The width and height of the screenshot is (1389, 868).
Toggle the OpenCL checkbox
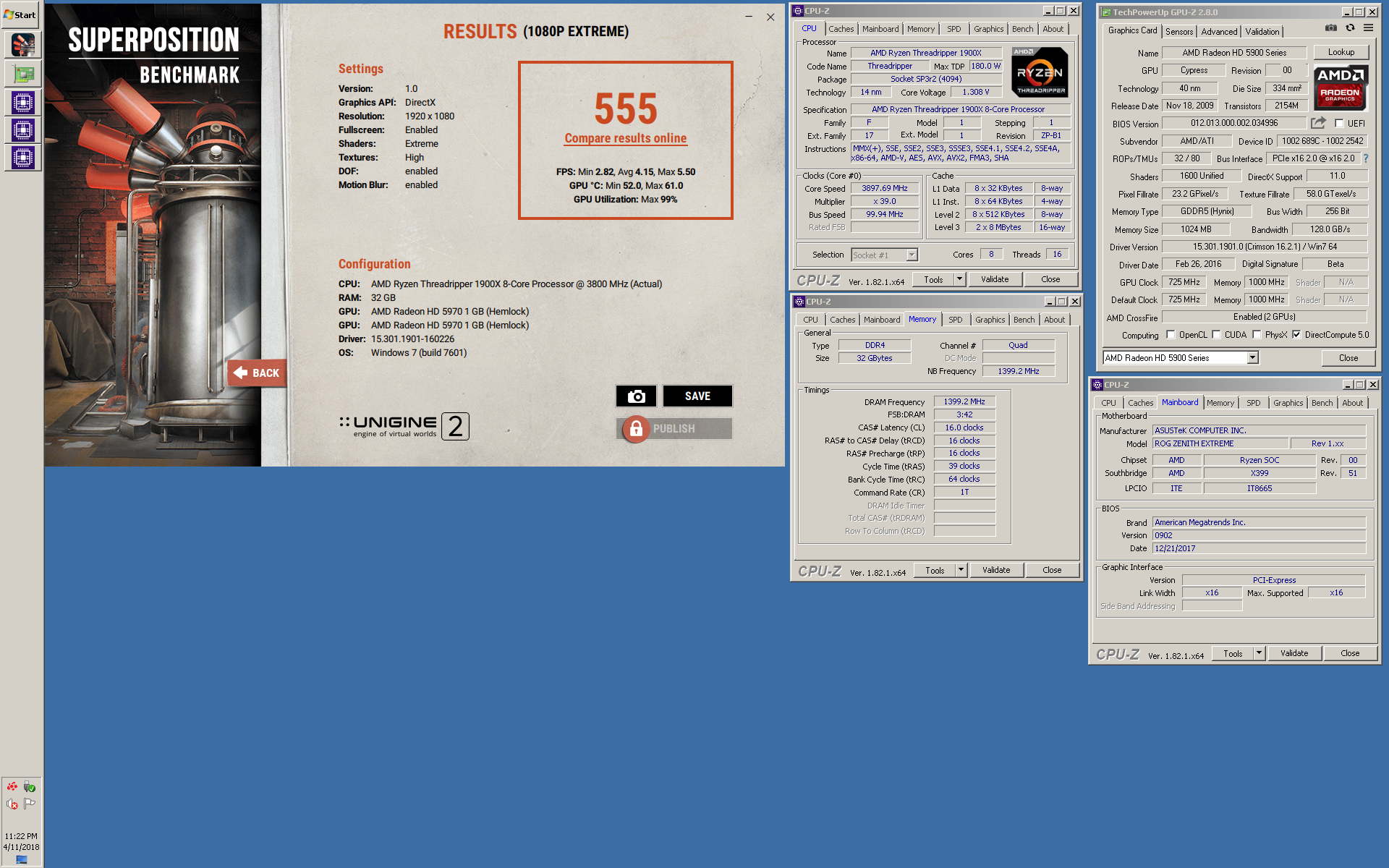tap(1171, 335)
